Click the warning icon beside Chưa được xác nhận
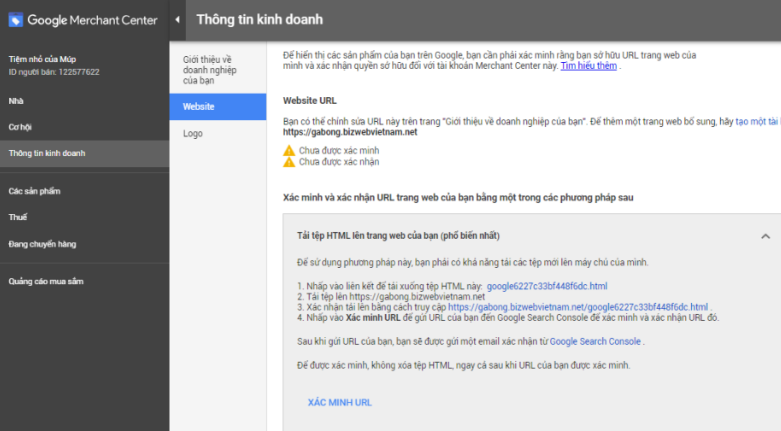The width and height of the screenshot is (781, 431). (289, 162)
